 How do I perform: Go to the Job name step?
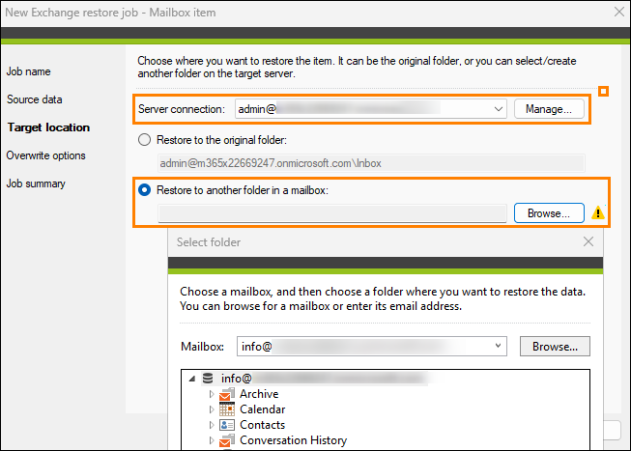click(29, 72)
